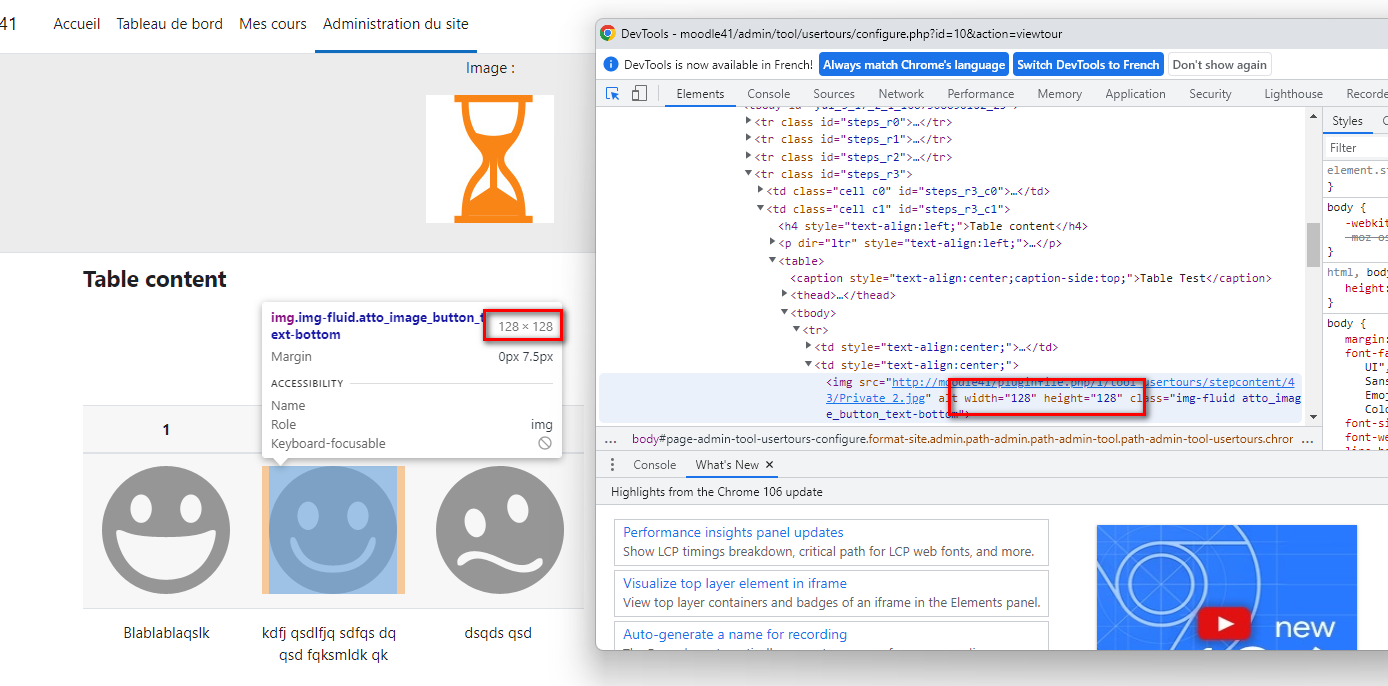Image resolution: width=1388 pixels, height=686 pixels.
Task: Expand the thead element node
Action: coord(785,295)
